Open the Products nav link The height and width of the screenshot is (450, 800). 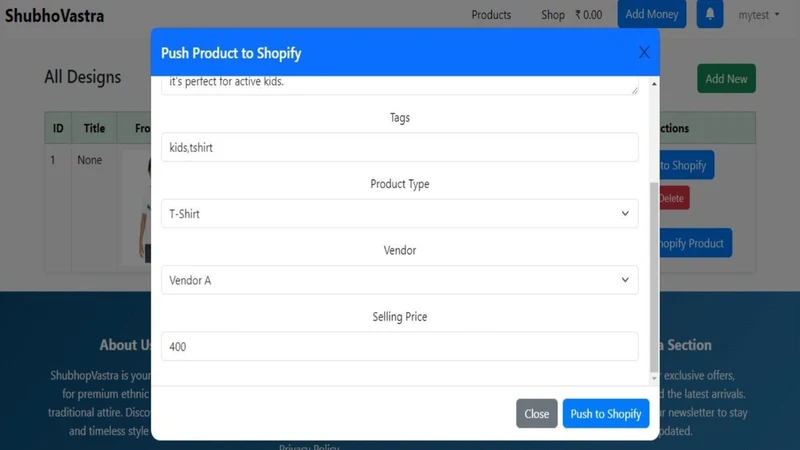pos(491,15)
